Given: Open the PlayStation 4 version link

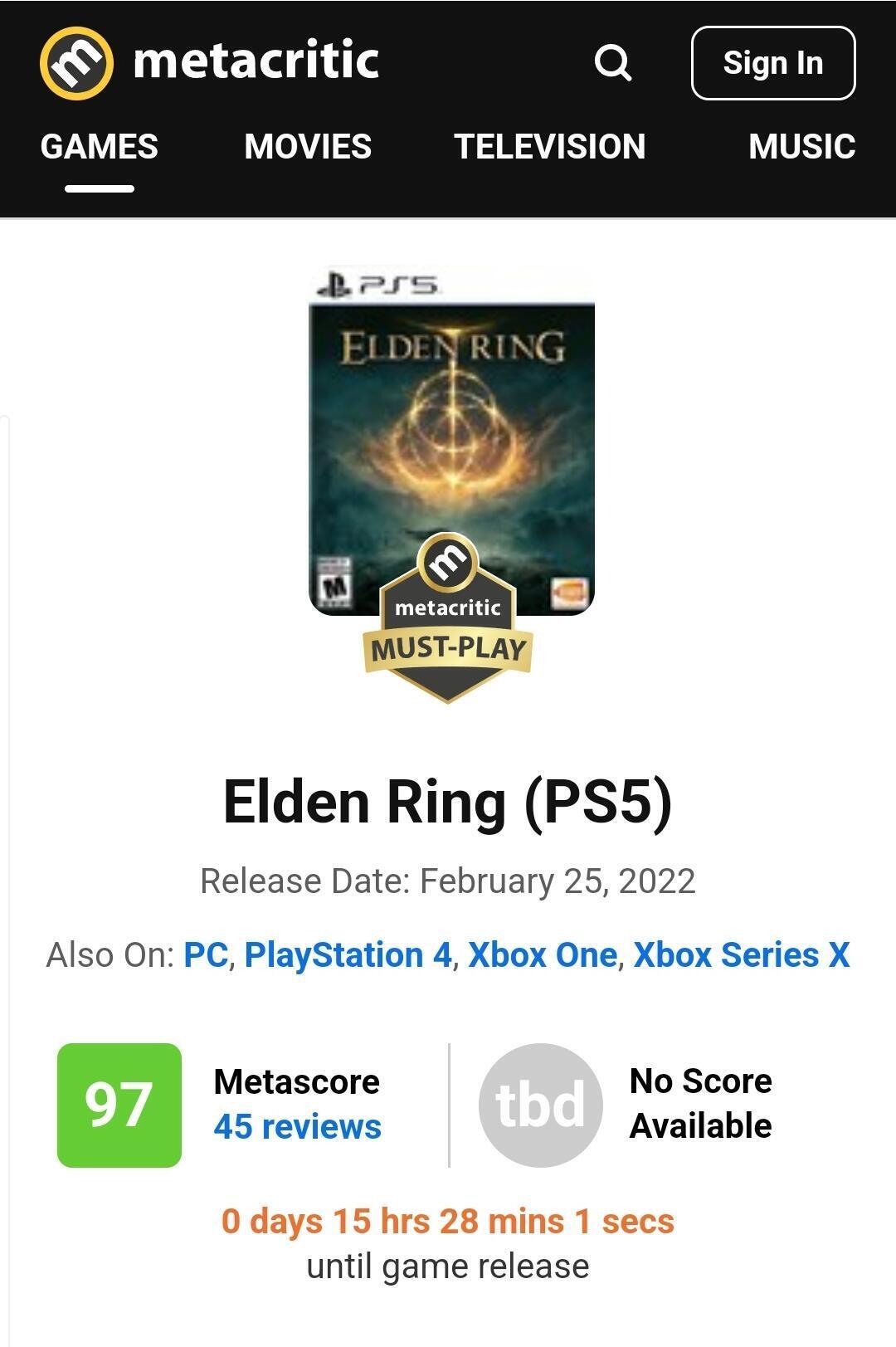Looking at the screenshot, I should pos(348,954).
